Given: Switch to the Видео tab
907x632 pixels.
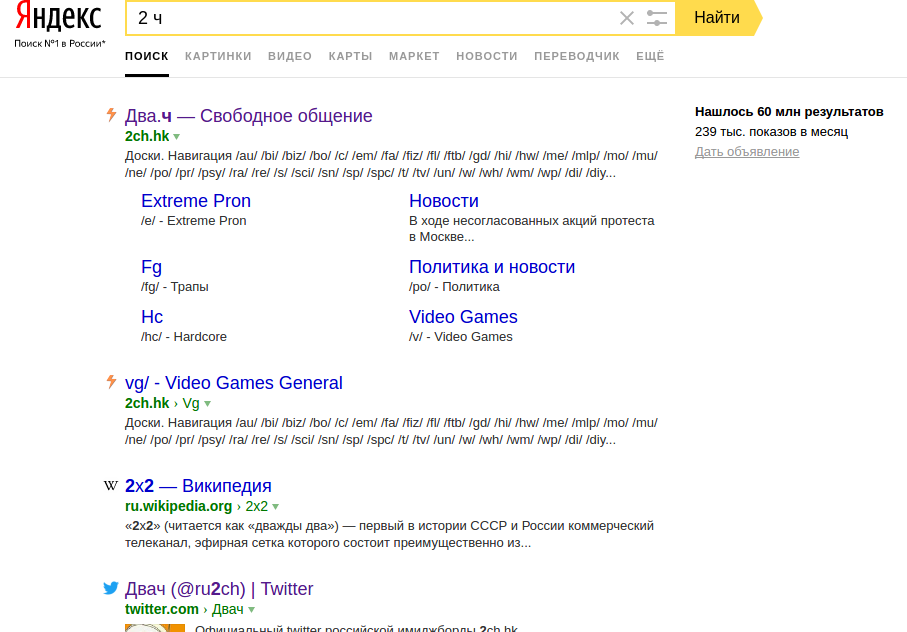Looking at the screenshot, I should [290, 56].
